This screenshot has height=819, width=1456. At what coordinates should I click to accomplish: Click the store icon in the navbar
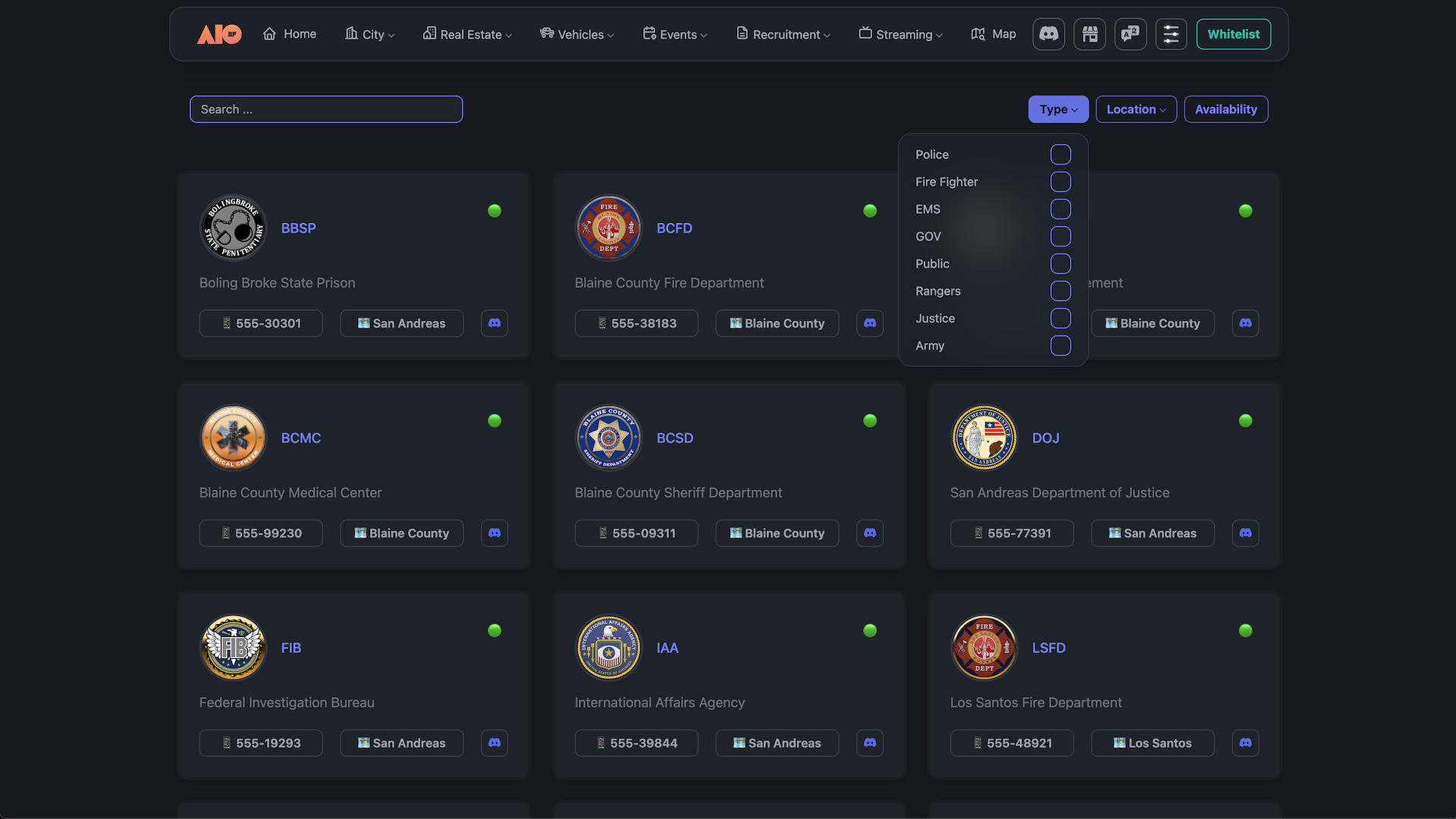1090,34
